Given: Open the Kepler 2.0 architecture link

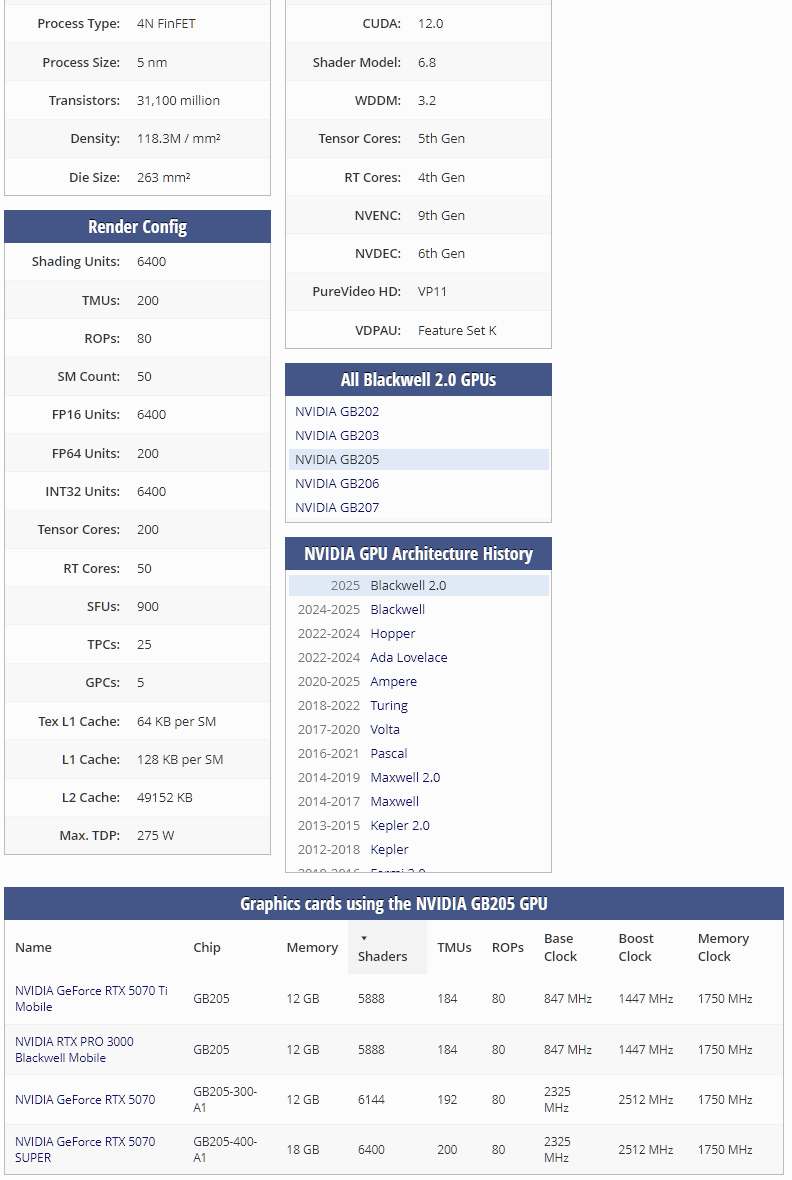Looking at the screenshot, I should (400, 826).
